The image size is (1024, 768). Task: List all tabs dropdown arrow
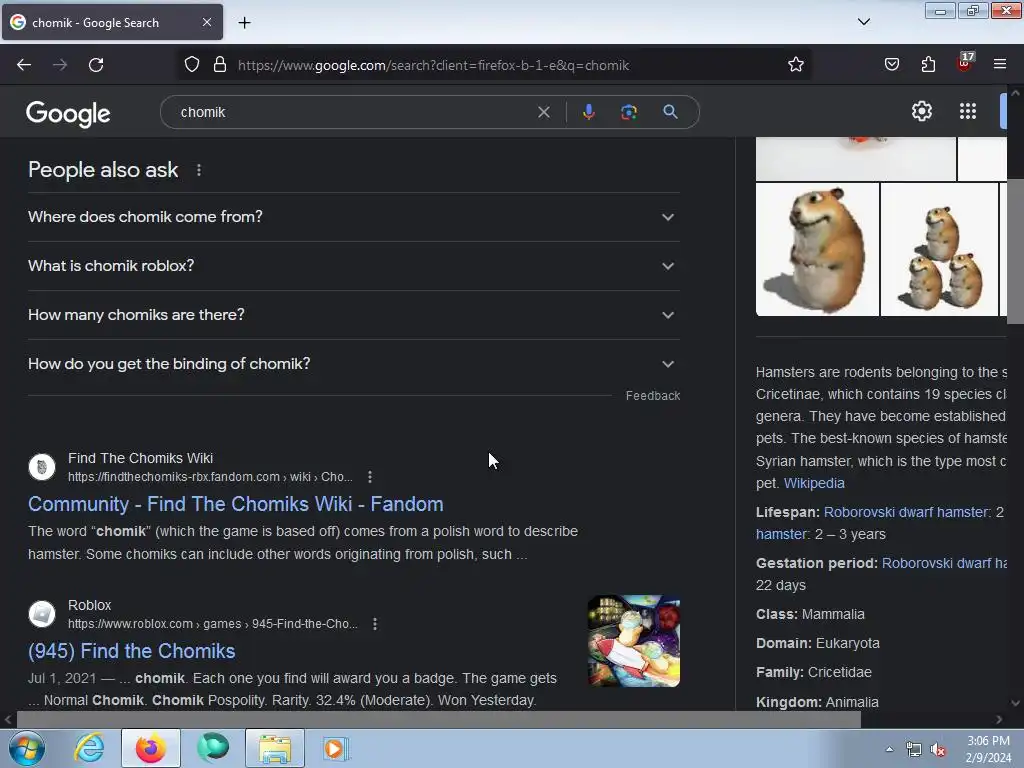point(863,22)
